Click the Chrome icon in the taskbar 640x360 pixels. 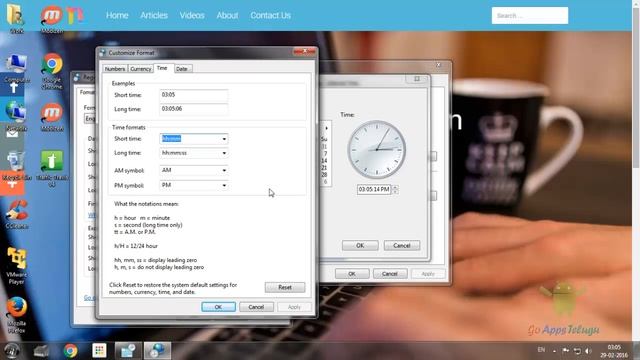point(70,351)
